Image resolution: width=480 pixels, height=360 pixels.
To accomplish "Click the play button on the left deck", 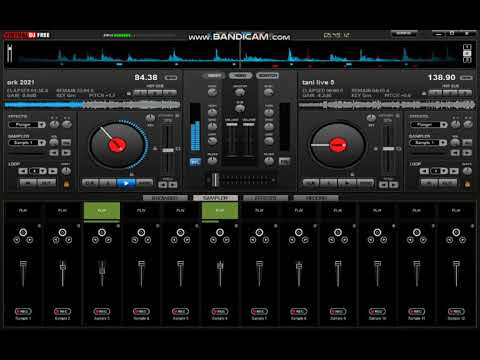I will [126, 183].
